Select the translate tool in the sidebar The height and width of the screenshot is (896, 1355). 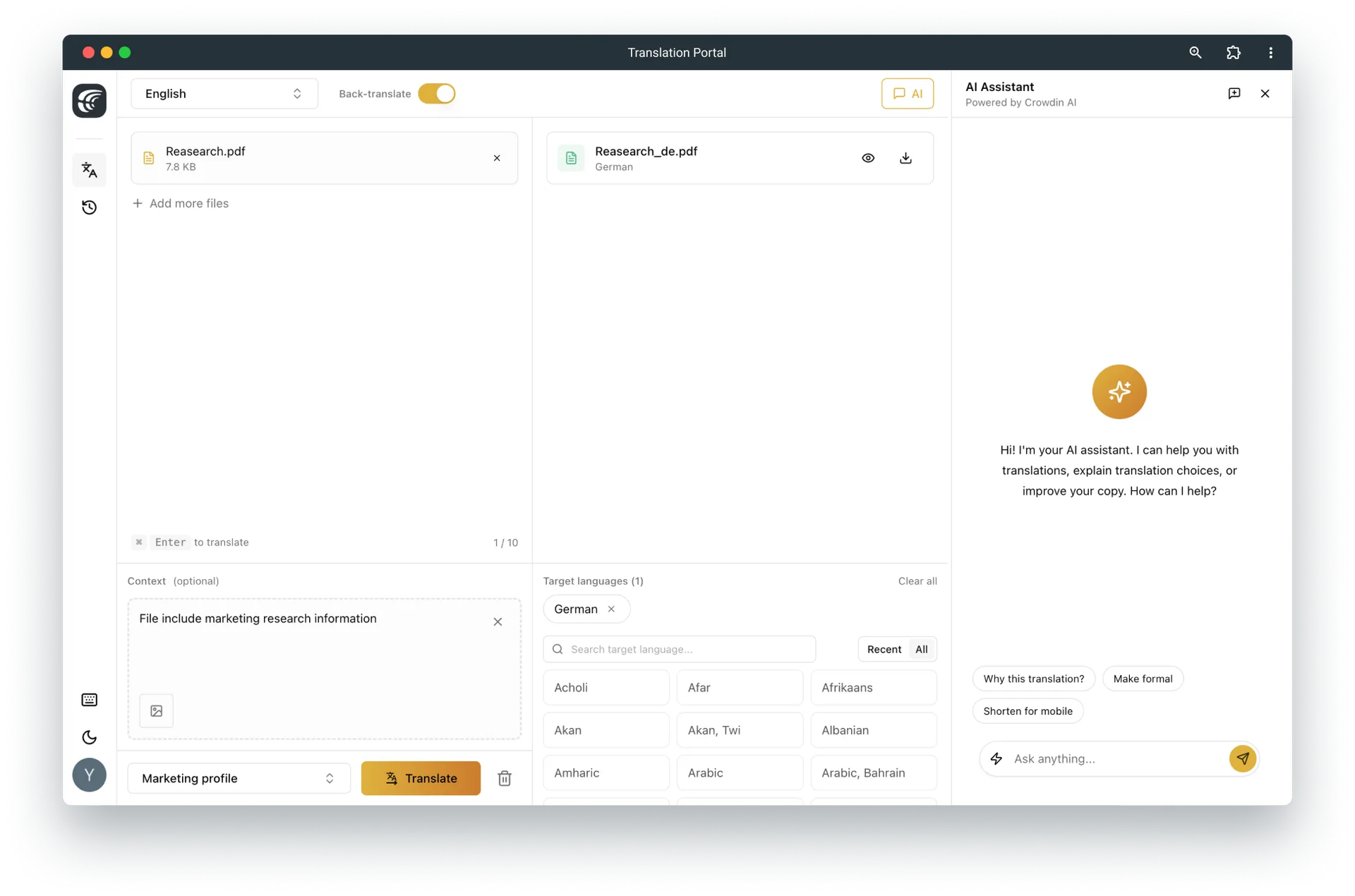click(89, 170)
